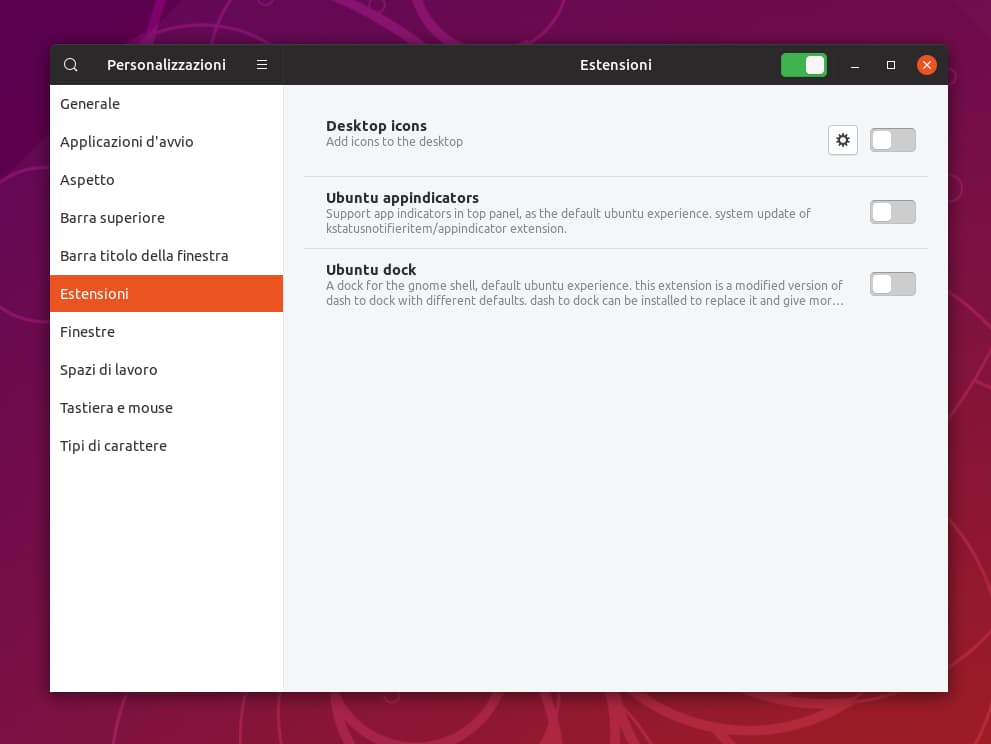Click the 'Add icons to the desktop' description
991x744 pixels.
pyautogui.click(x=394, y=142)
